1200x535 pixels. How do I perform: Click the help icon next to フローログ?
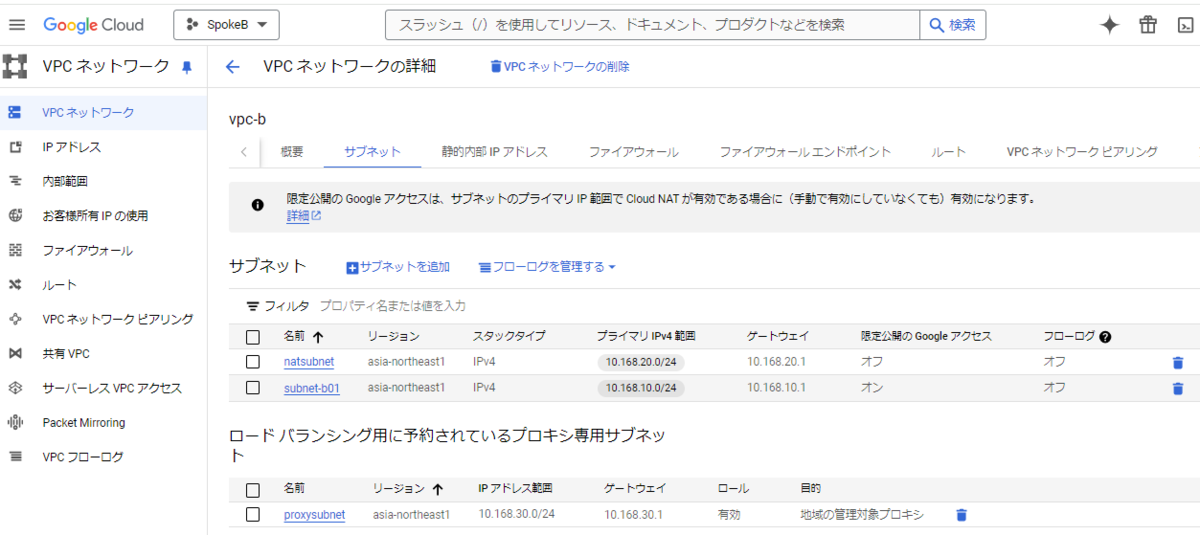pyautogui.click(x=1106, y=337)
